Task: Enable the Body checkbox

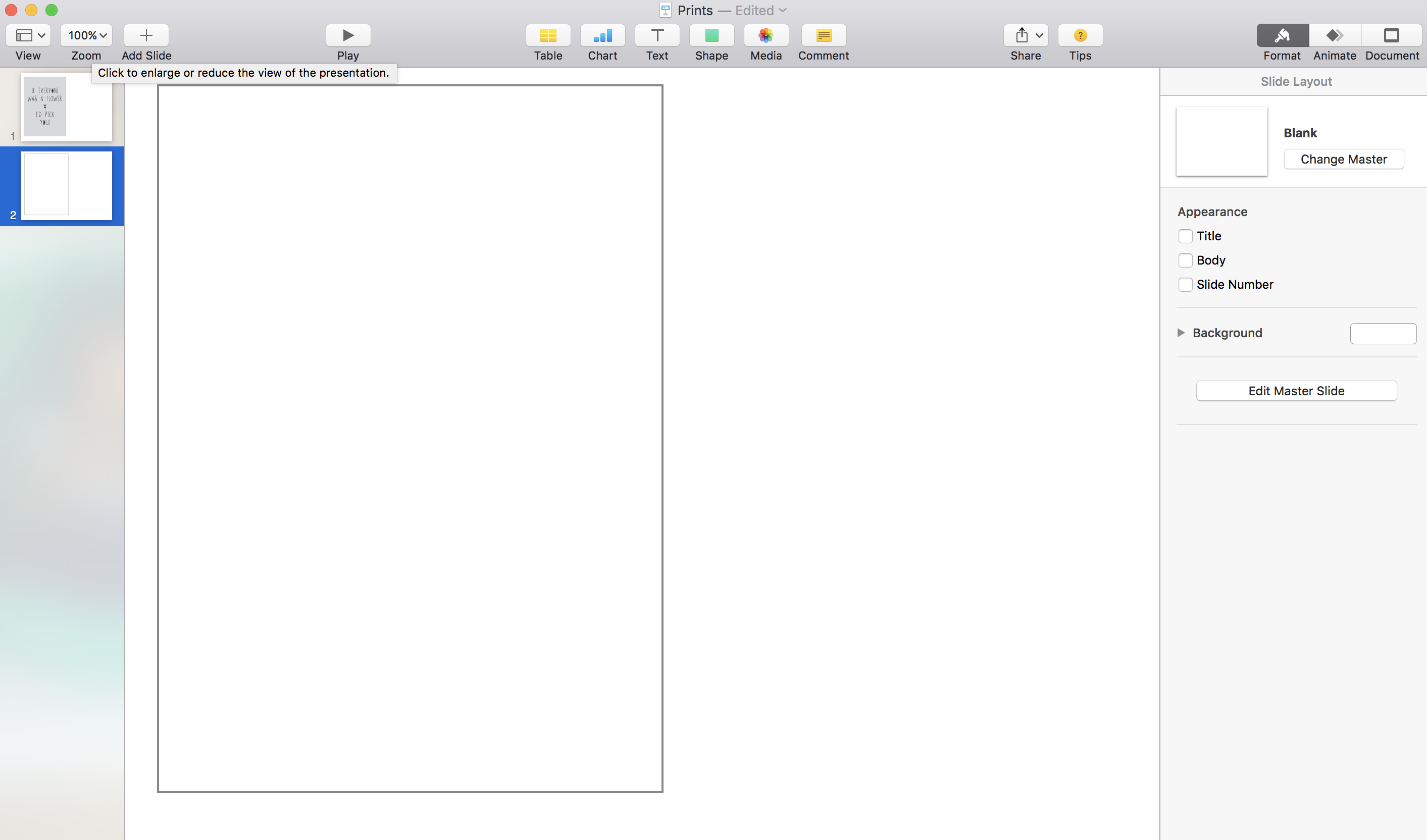Action: coord(1185,260)
